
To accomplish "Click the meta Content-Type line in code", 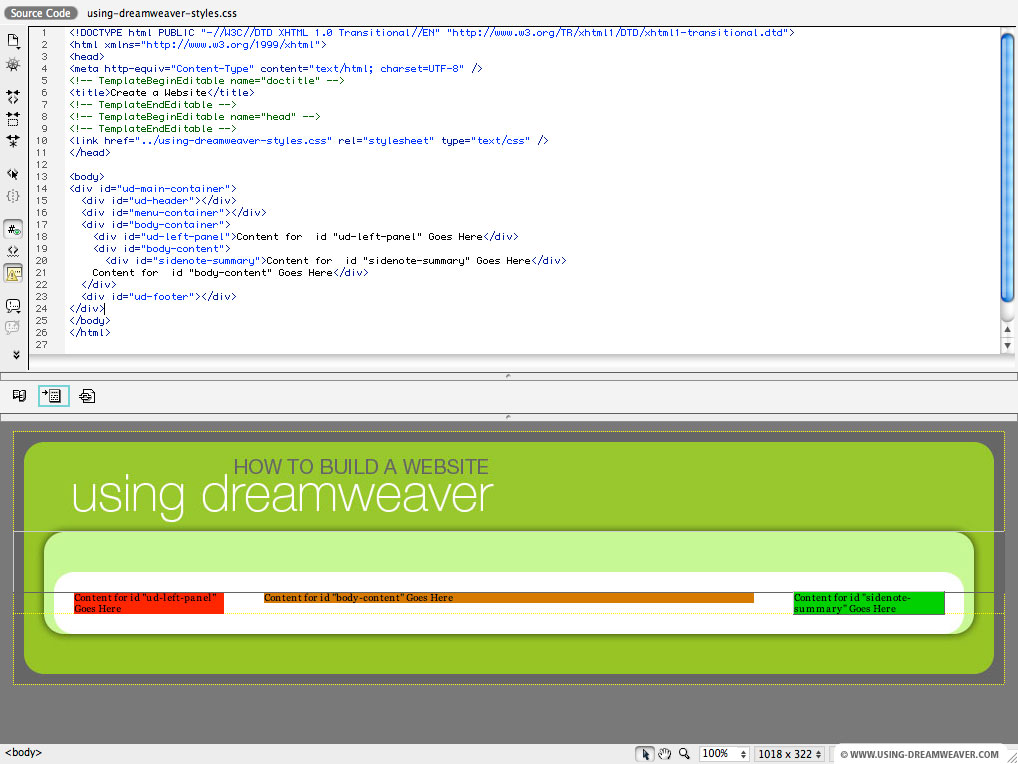I will 276,69.
